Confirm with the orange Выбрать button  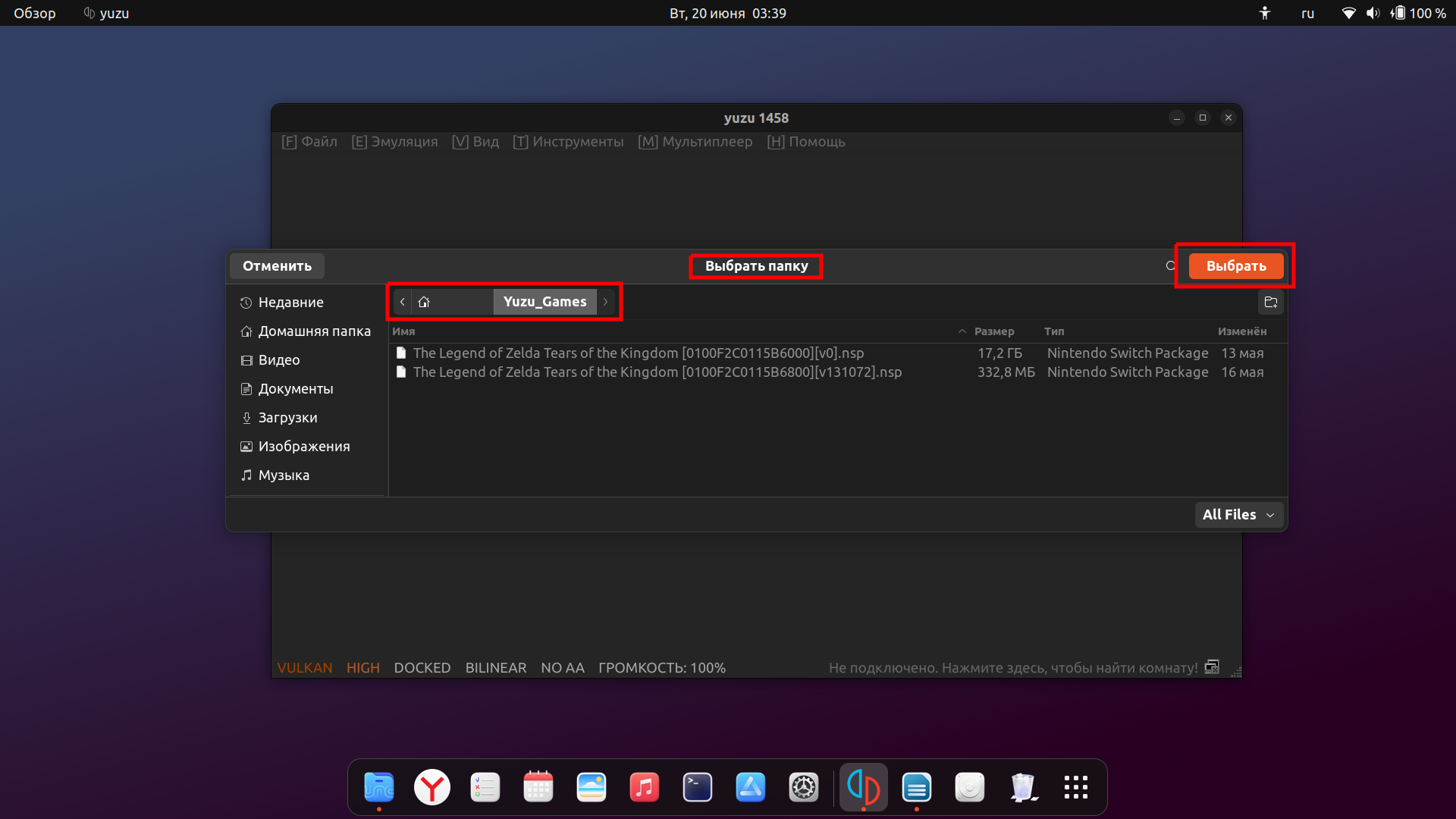(1236, 266)
